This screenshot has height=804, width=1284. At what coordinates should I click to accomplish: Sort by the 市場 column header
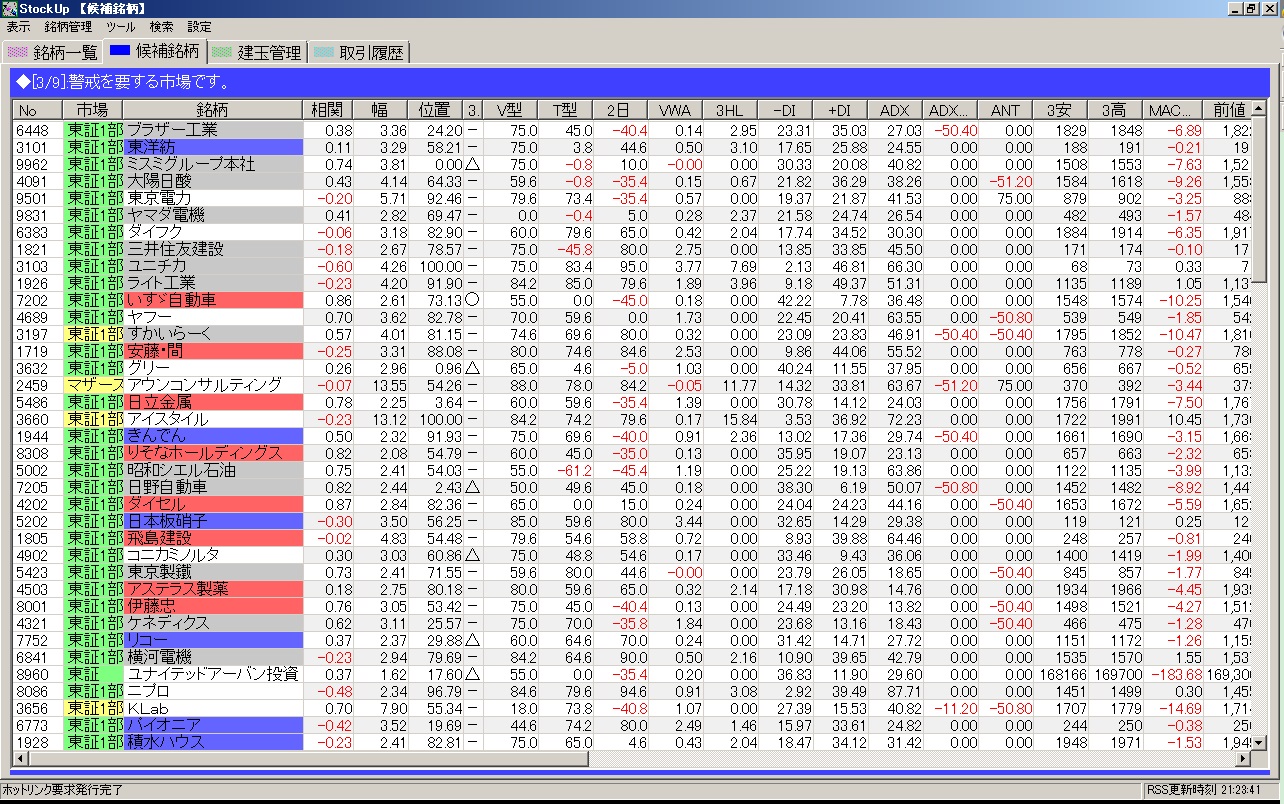tap(93, 110)
